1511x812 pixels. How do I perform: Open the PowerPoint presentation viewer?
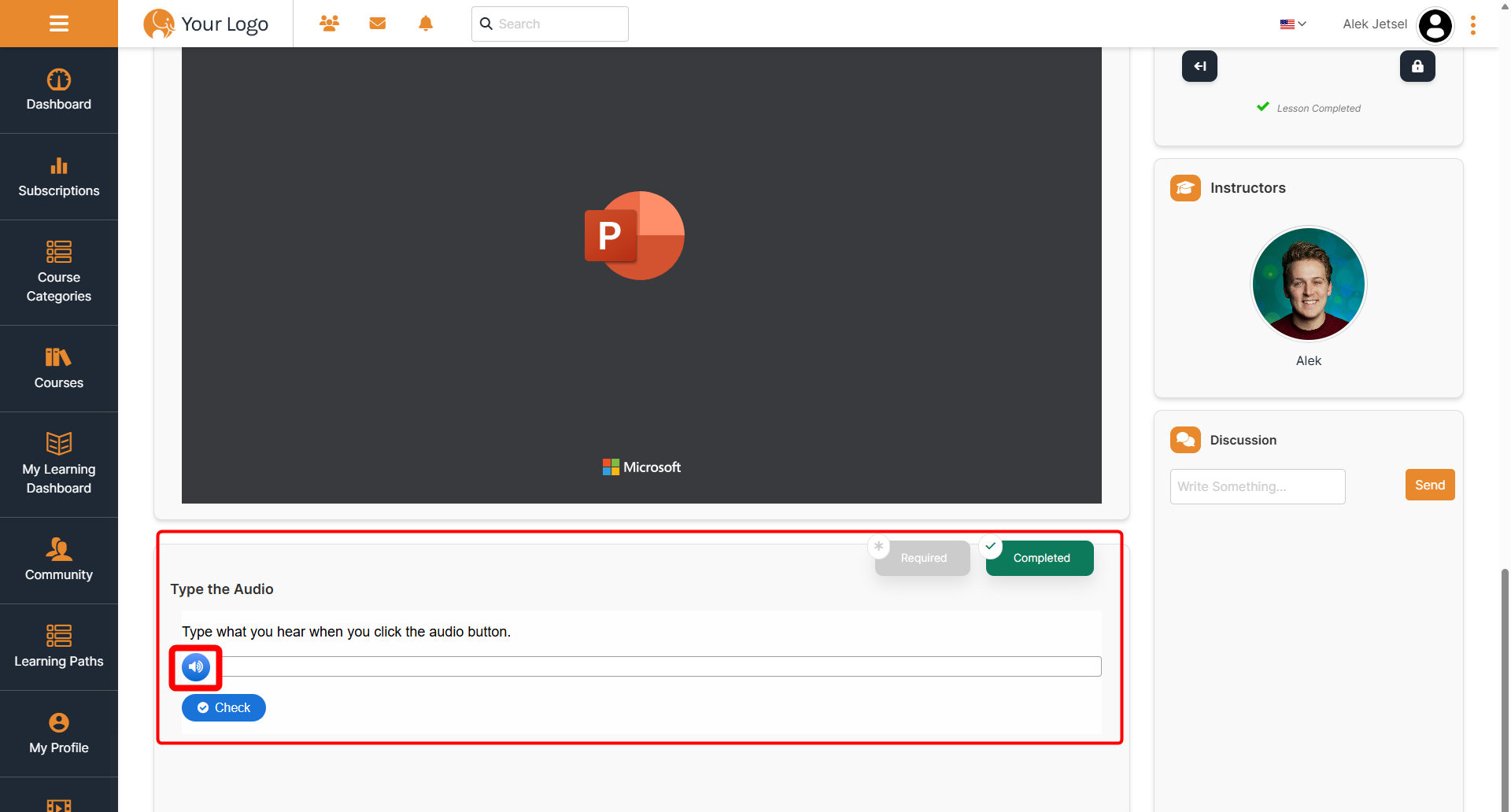pos(641,275)
